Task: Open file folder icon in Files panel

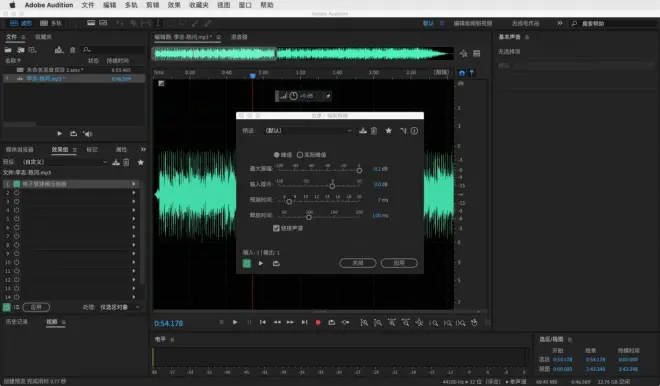Action: click(8, 50)
